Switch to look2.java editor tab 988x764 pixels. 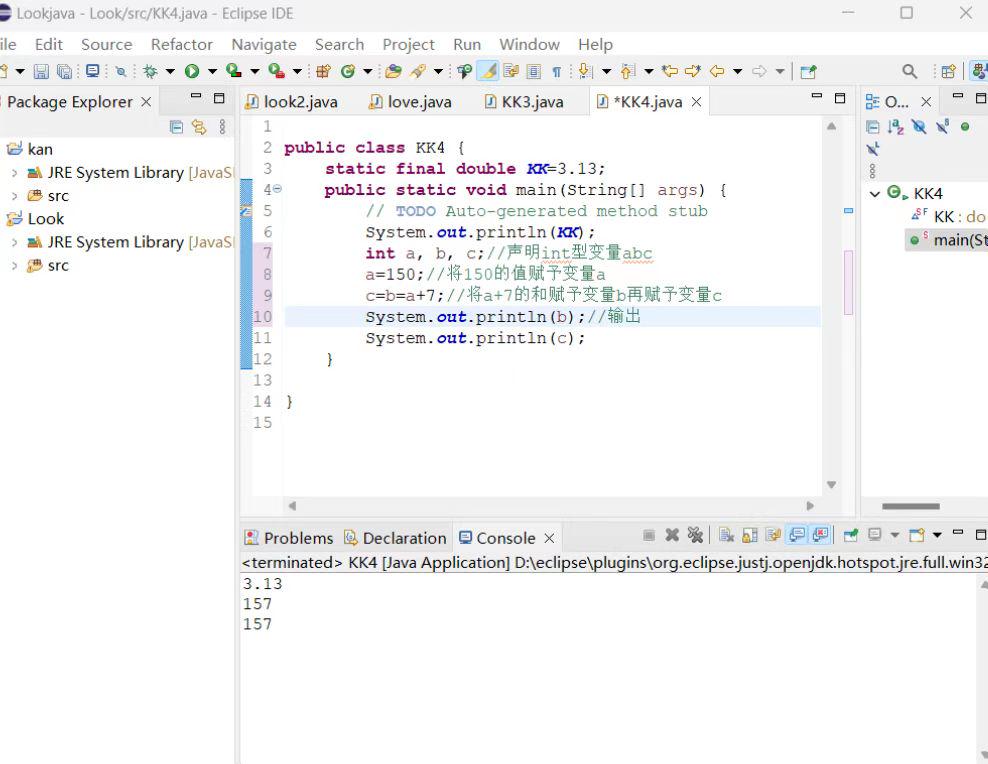[x=292, y=102]
